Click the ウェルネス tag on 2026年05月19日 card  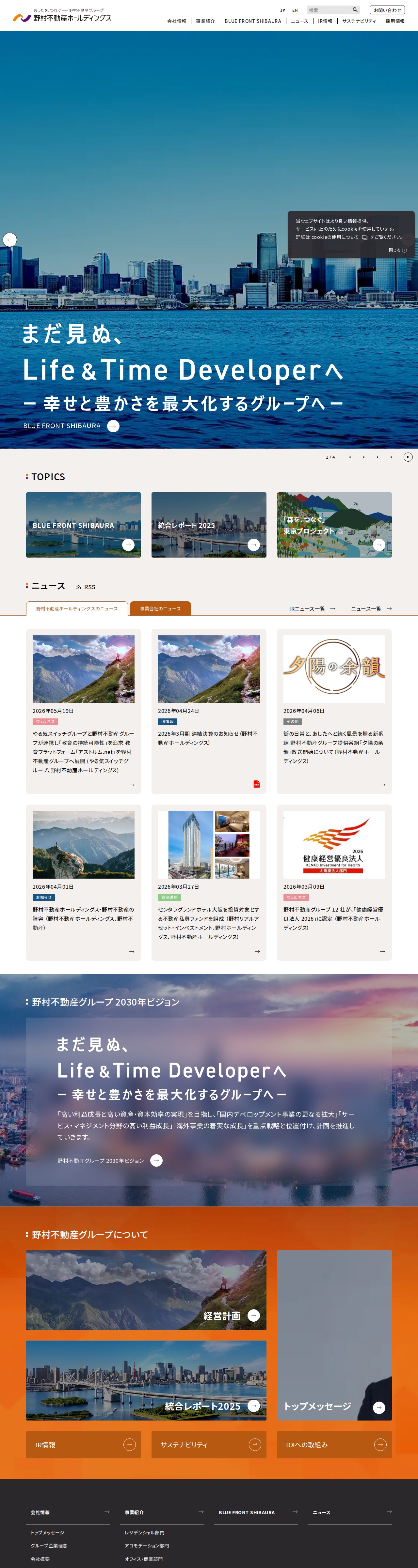[45, 722]
